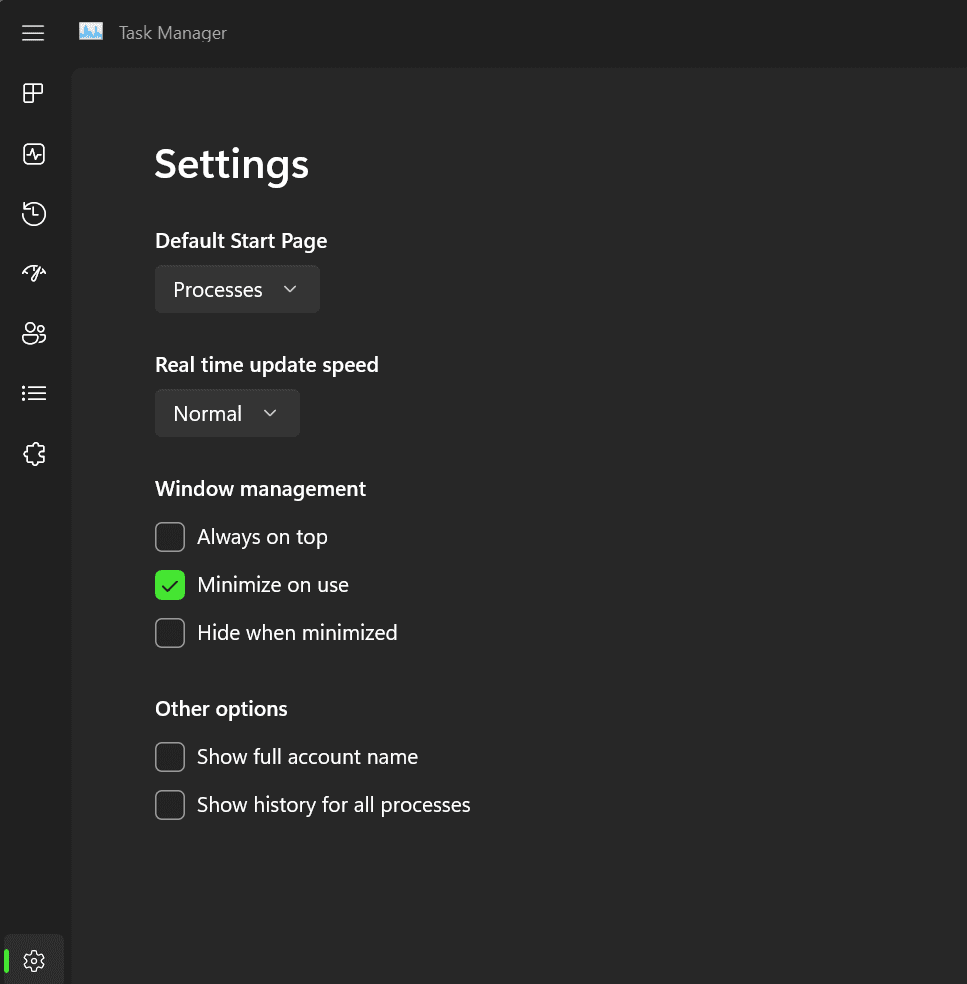Open the Users page icon
This screenshot has width=967, height=984.
(33, 333)
